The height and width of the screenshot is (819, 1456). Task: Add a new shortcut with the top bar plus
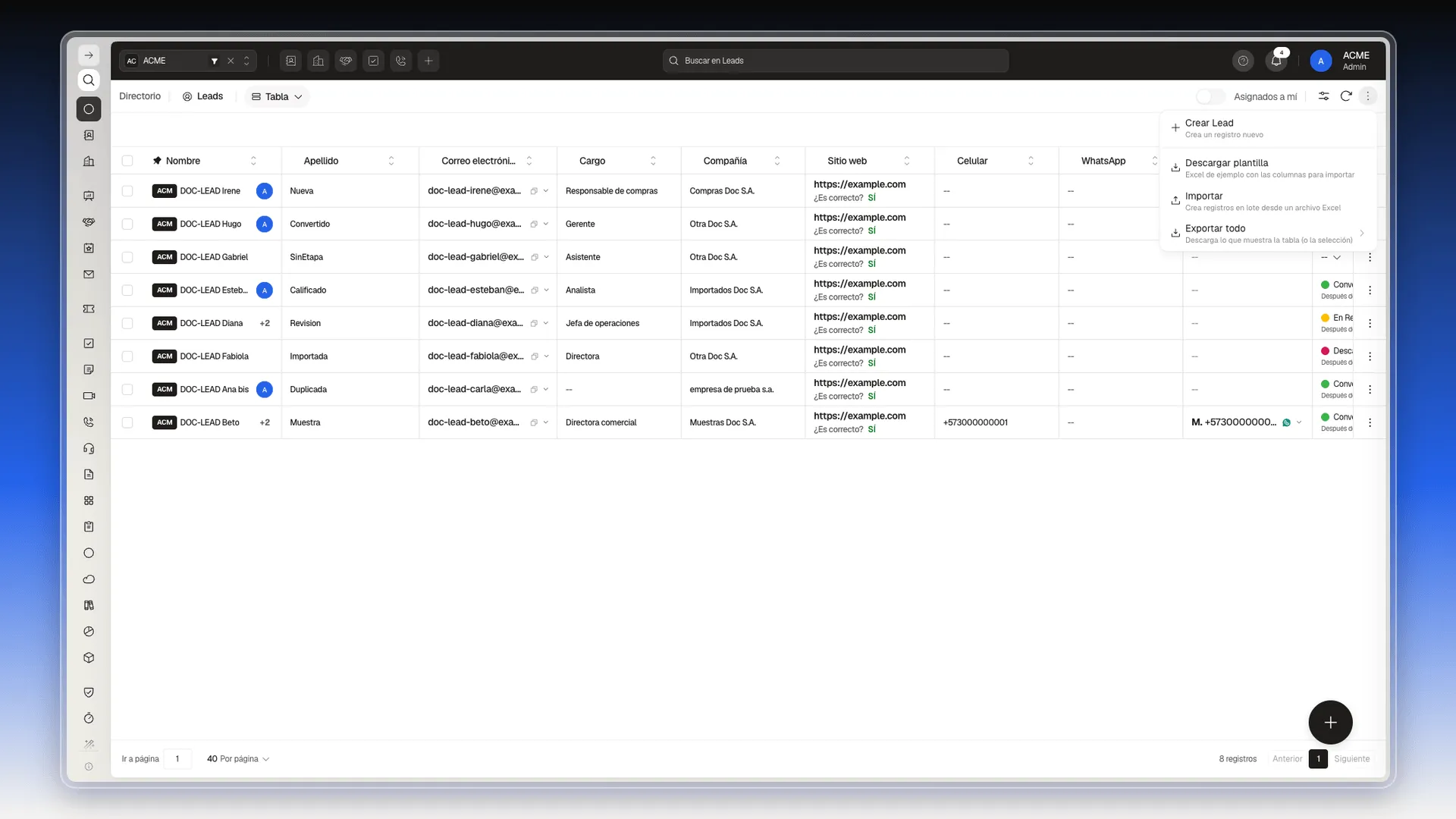coord(428,61)
